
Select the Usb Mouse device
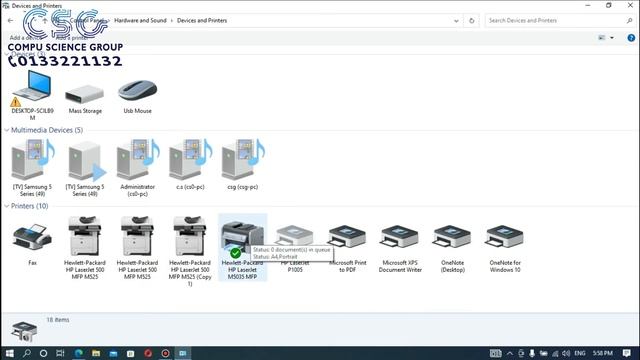(138, 97)
